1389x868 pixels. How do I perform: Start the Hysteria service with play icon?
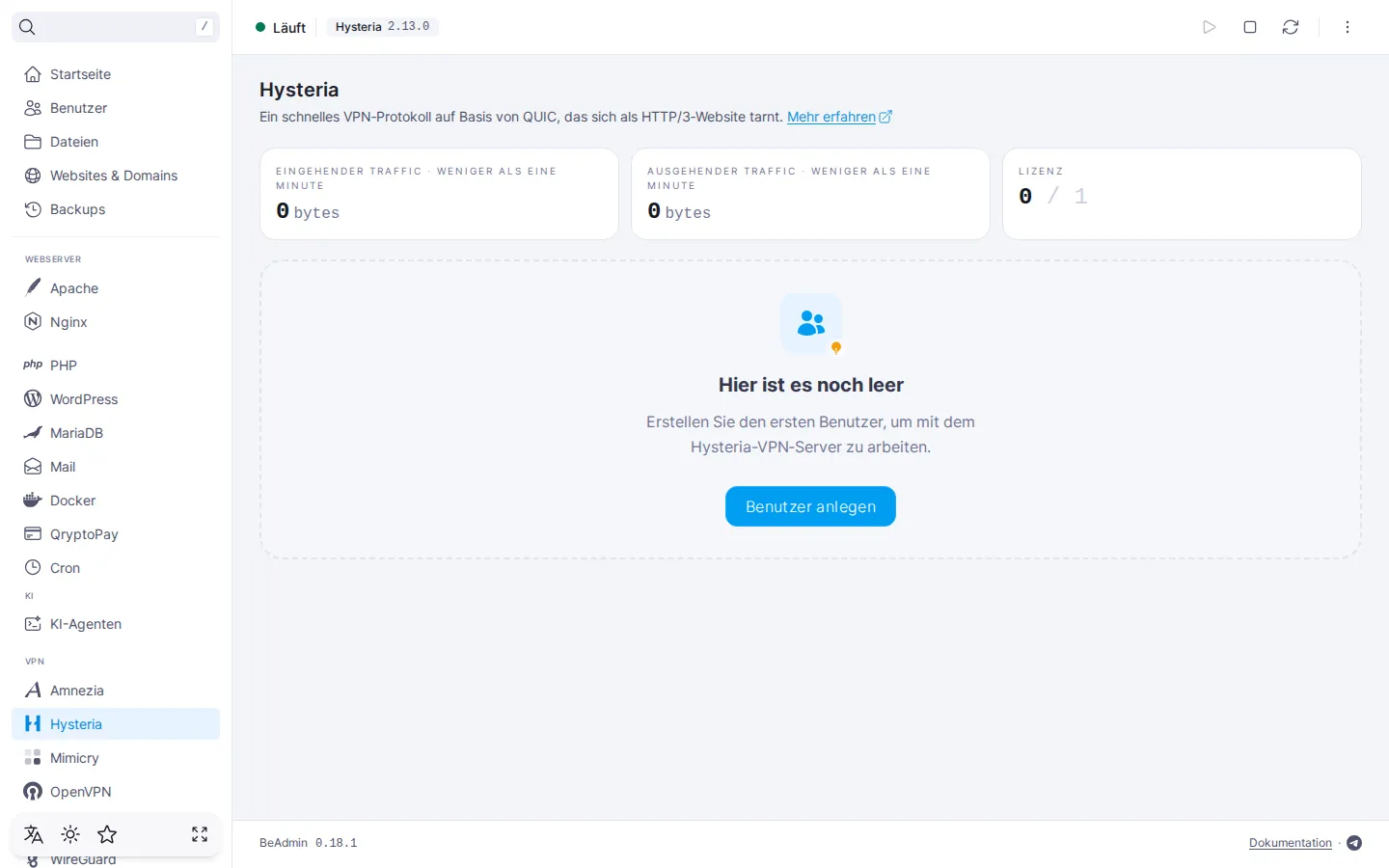coord(1210,27)
